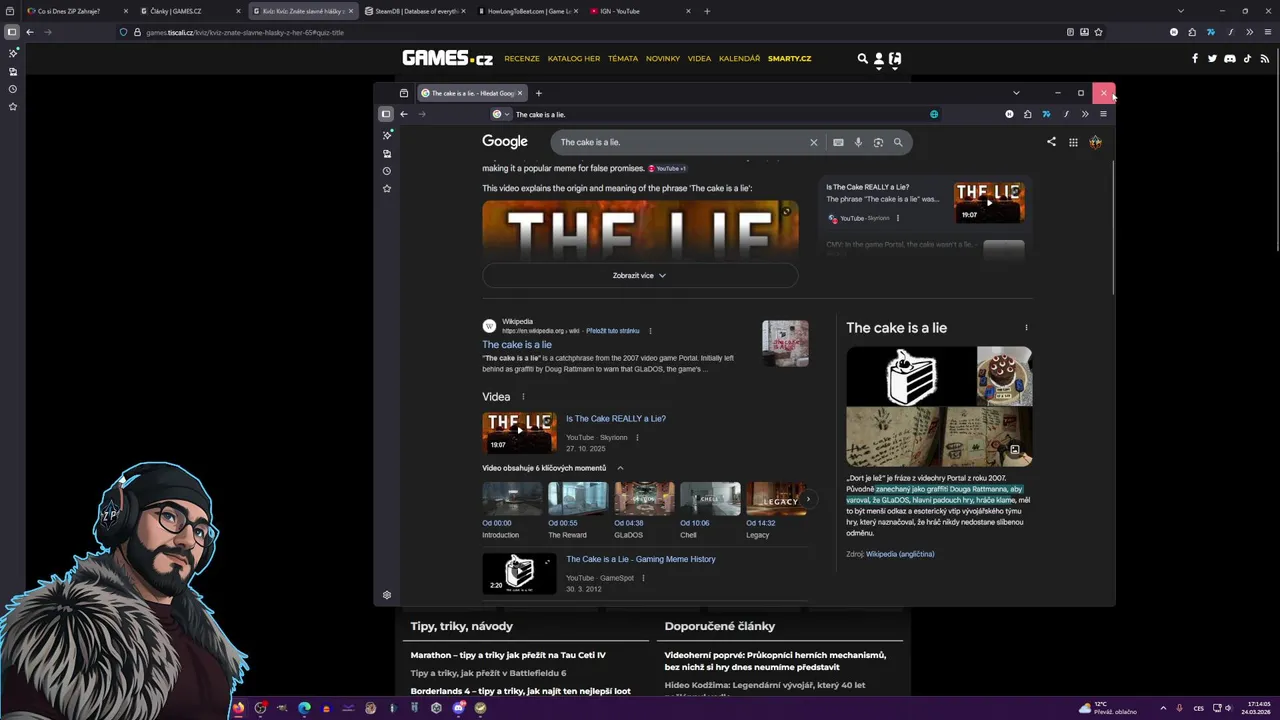
Task: Click the Google search magnifier button
Action: point(898,142)
